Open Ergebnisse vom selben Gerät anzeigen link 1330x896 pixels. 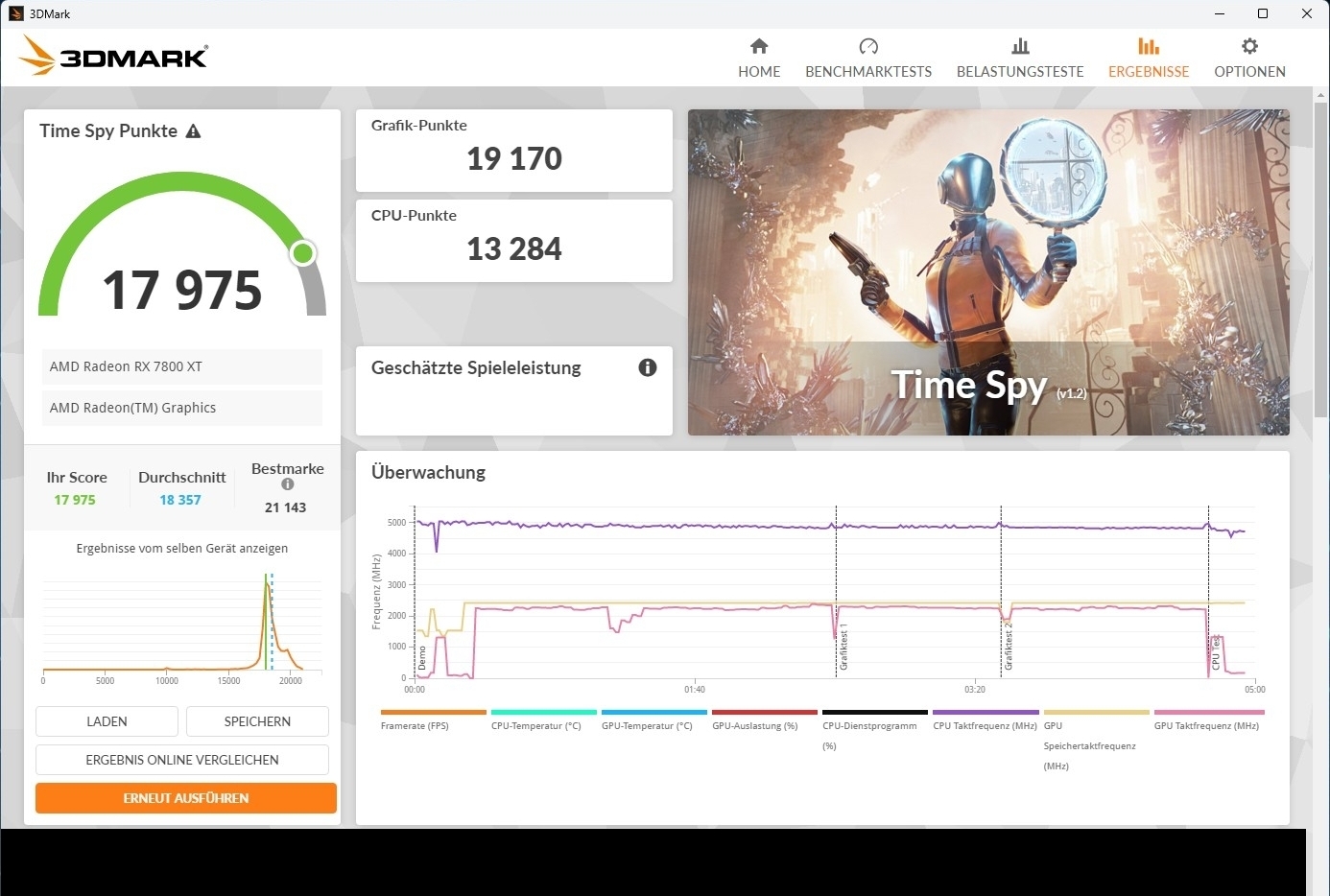(182, 549)
